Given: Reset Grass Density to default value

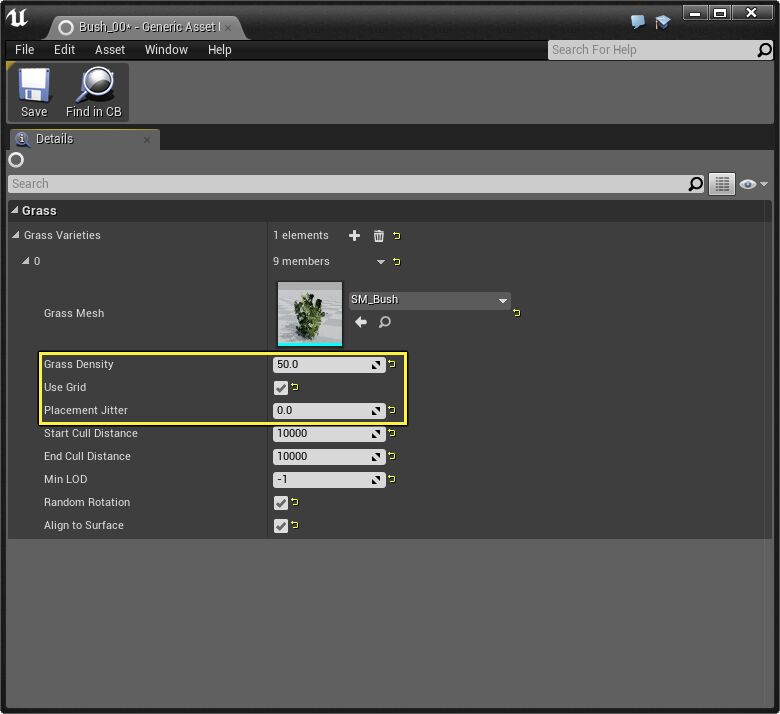Looking at the screenshot, I should [392, 365].
